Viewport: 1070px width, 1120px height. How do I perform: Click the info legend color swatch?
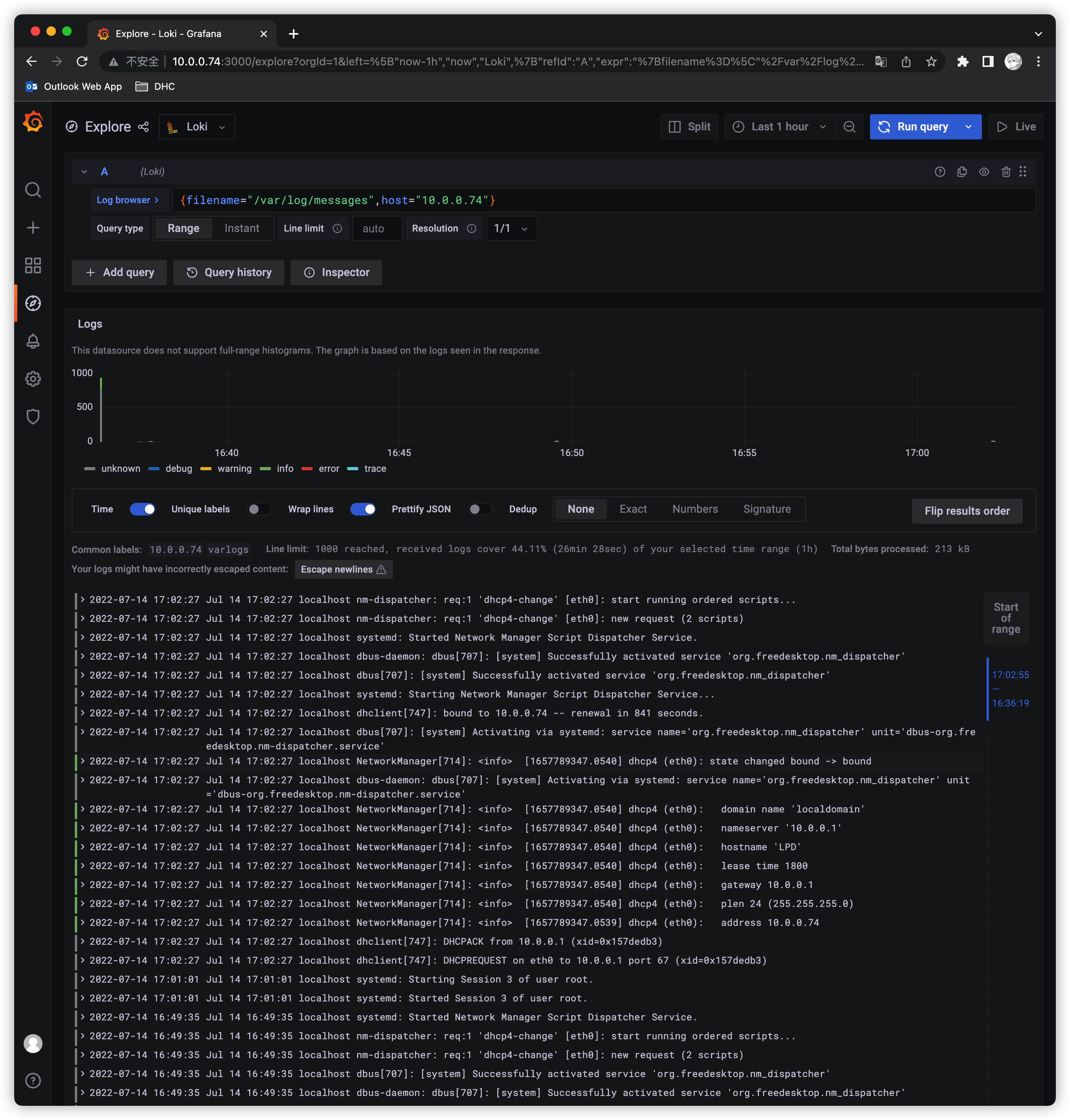coord(265,468)
